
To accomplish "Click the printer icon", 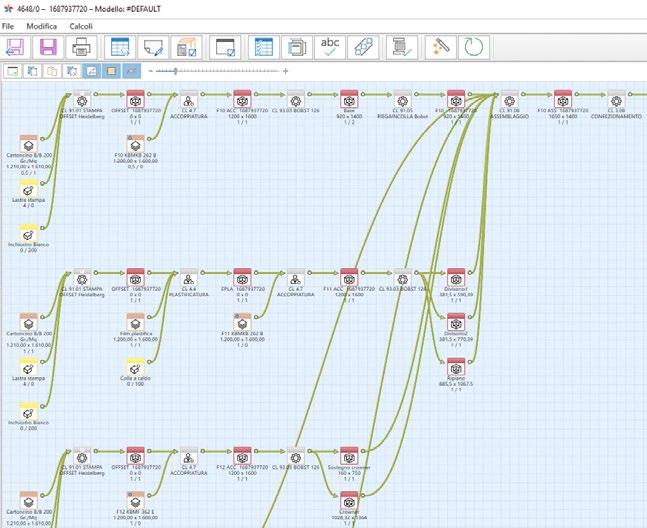I will coord(82,47).
